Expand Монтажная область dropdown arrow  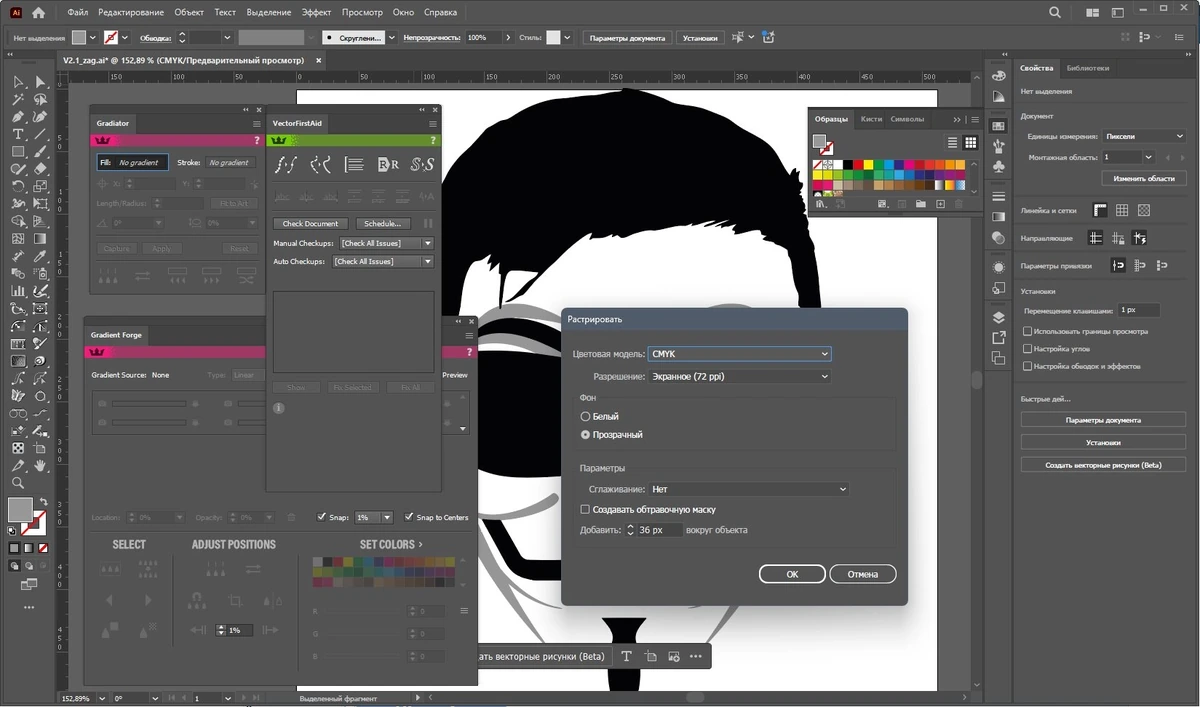pos(1148,157)
